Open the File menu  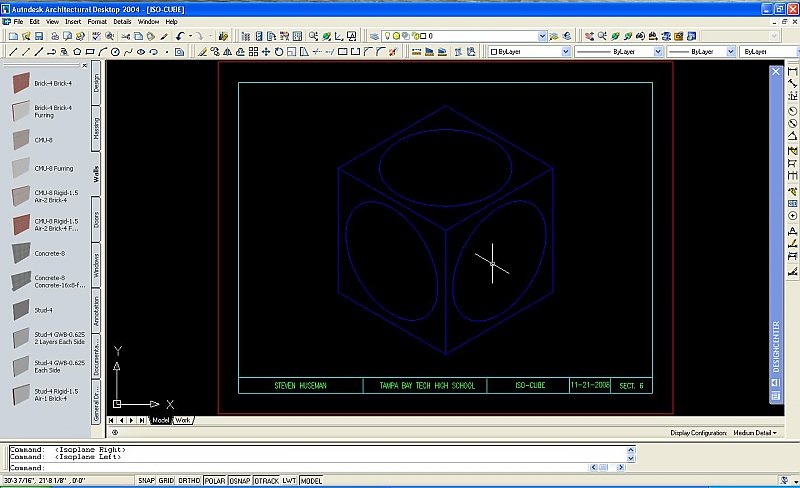coord(18,22)
